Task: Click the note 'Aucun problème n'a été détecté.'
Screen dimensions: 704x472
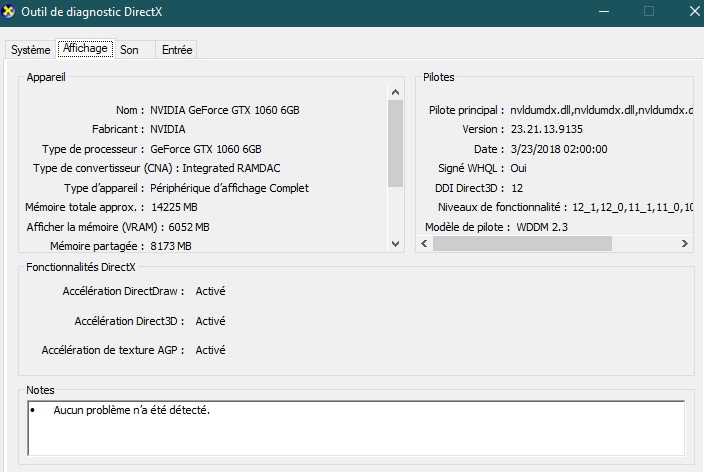Action: pyautogui.click(x=132, y=410)
